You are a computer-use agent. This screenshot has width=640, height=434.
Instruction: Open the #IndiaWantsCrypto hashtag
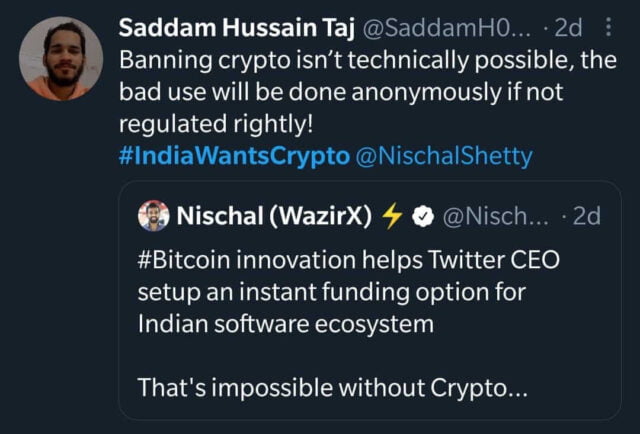pyautogui.click(x=234, y=157)
